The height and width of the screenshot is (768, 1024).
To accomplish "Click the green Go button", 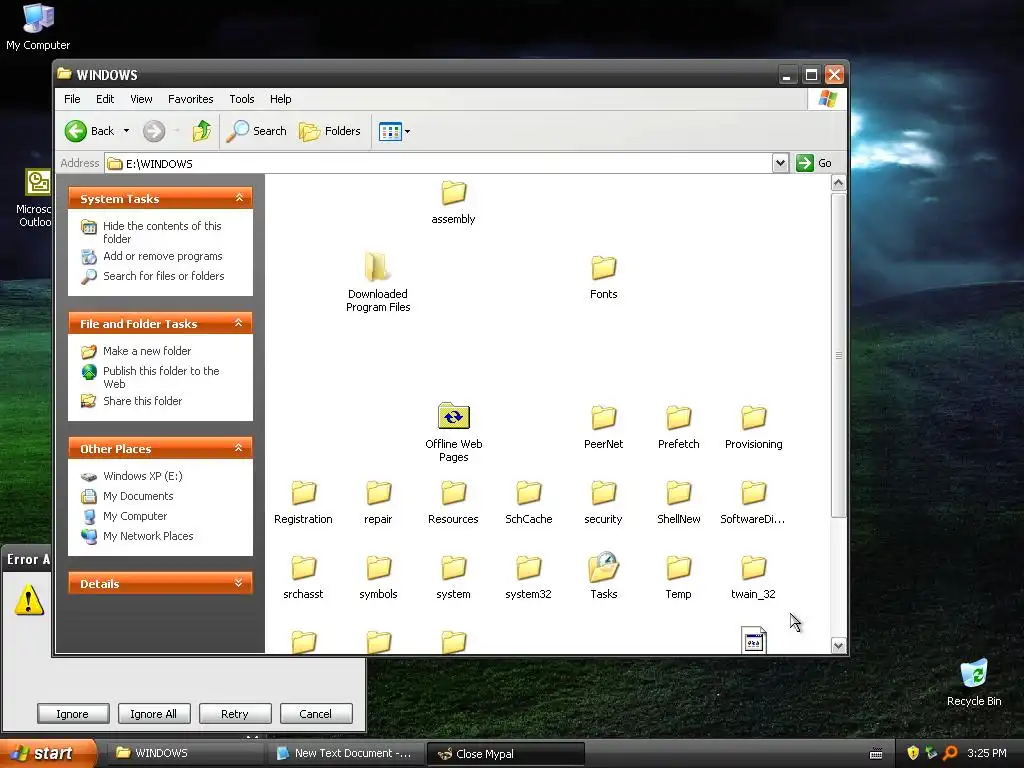I will point(814,163).
